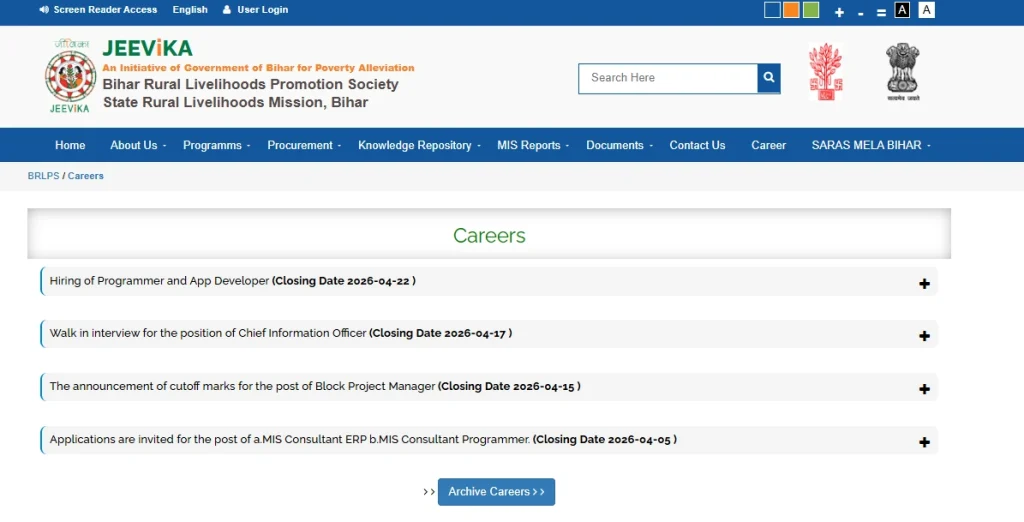Click the JEEViKA logo emblem
Viewport: 1024px width, 522px height.
(x=70, y=76)
